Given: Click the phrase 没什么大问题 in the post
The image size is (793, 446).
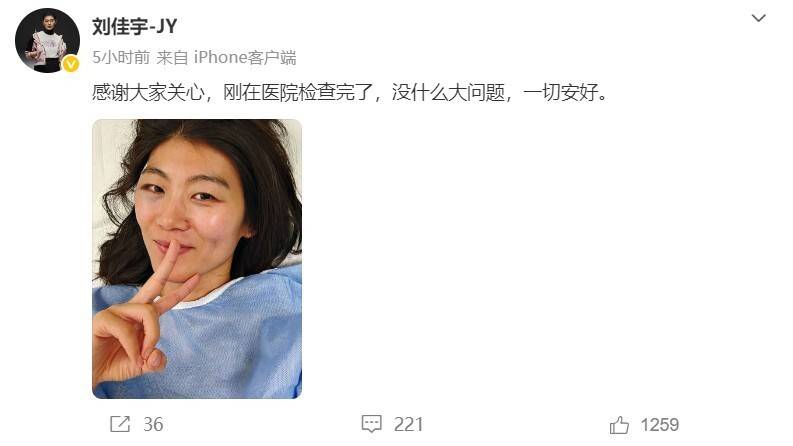Looking at the screenshot, I should pyautogui.click(x=448, y=93).
